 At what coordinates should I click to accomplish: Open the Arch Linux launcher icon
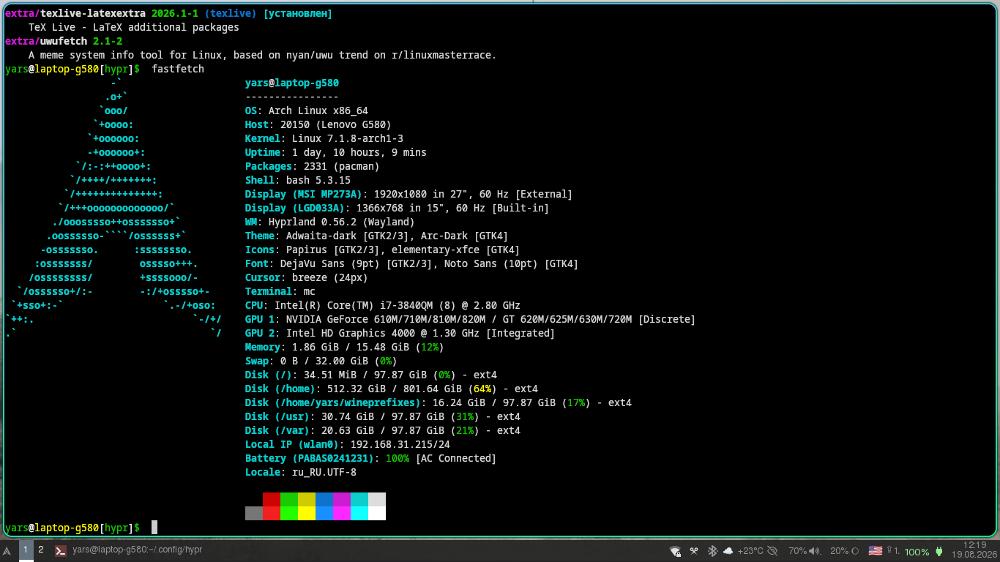[7, 551]
